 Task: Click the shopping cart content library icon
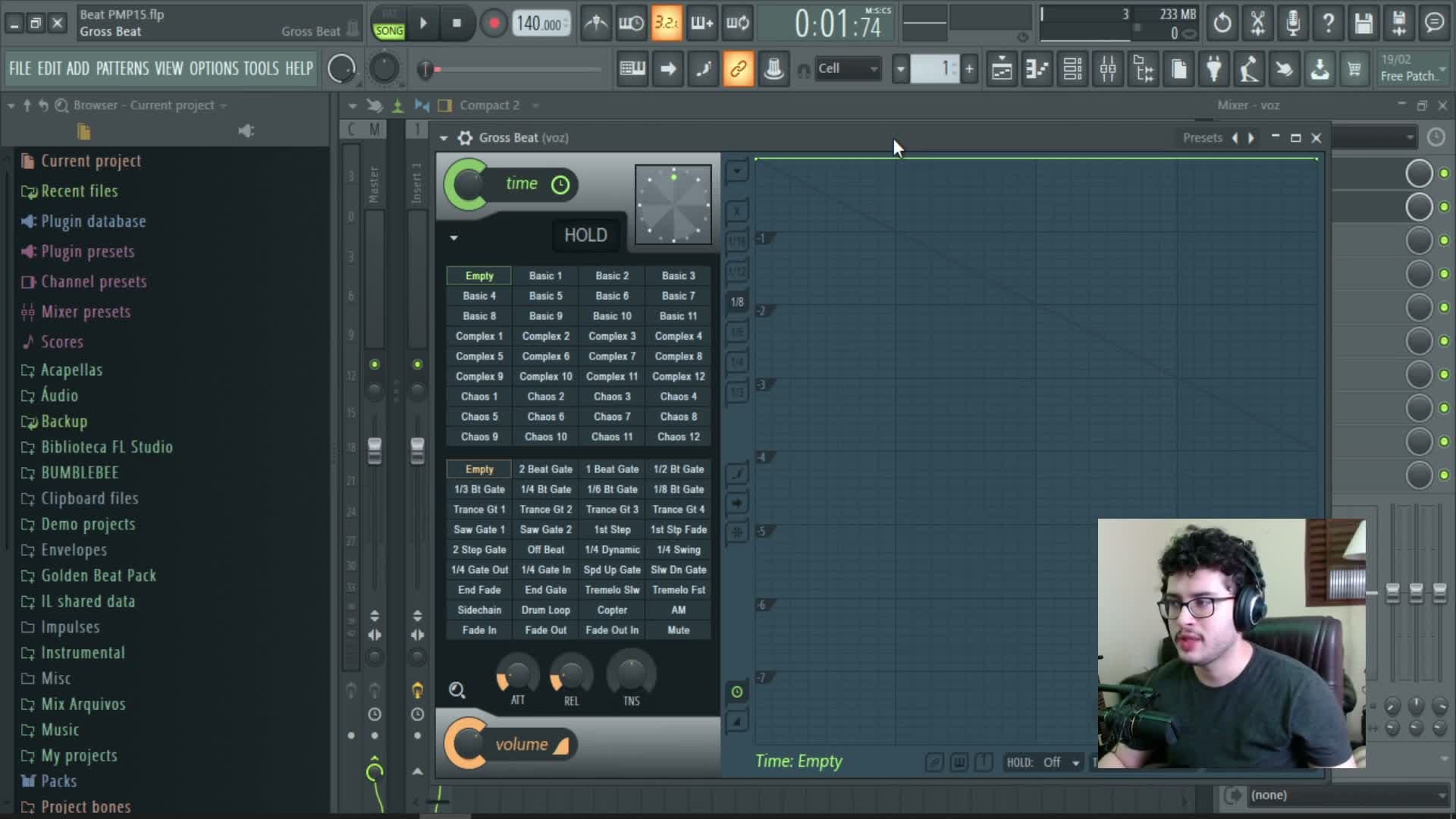1354,69
